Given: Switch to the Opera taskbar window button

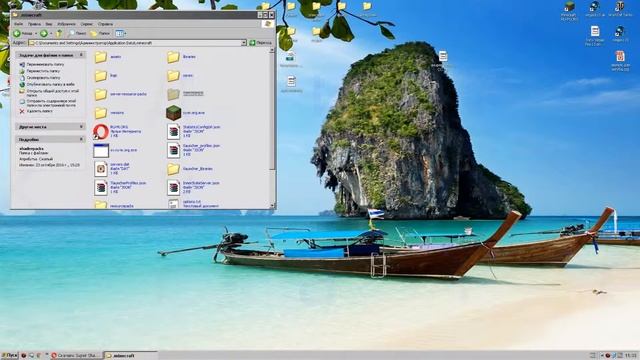Looking at the screenshot, I should (76, 356).
